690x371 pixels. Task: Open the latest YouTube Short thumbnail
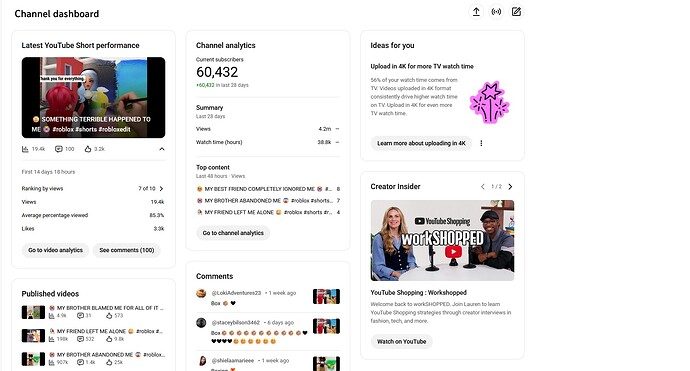(x=93, y=97)
